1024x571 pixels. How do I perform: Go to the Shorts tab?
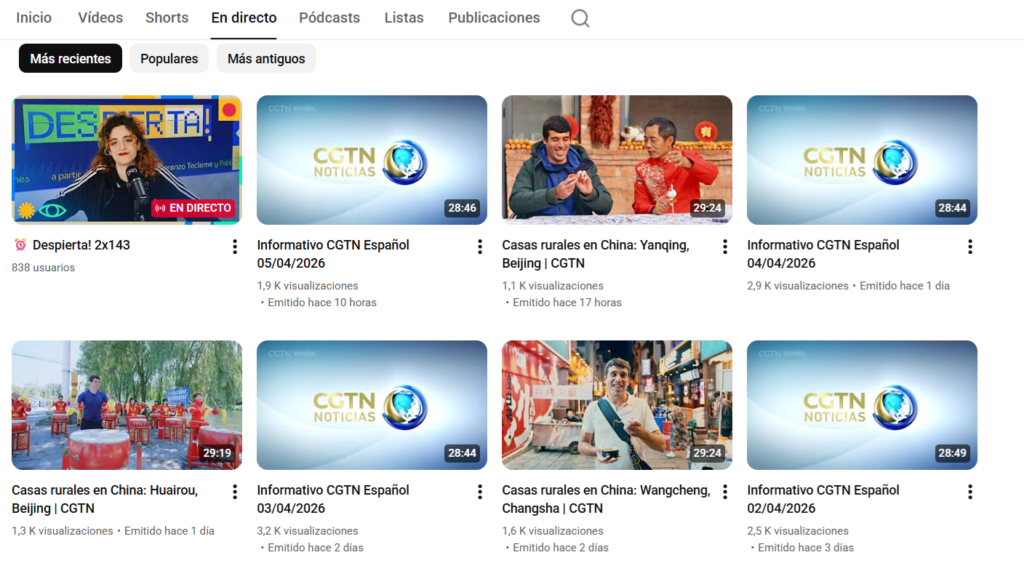167,18
